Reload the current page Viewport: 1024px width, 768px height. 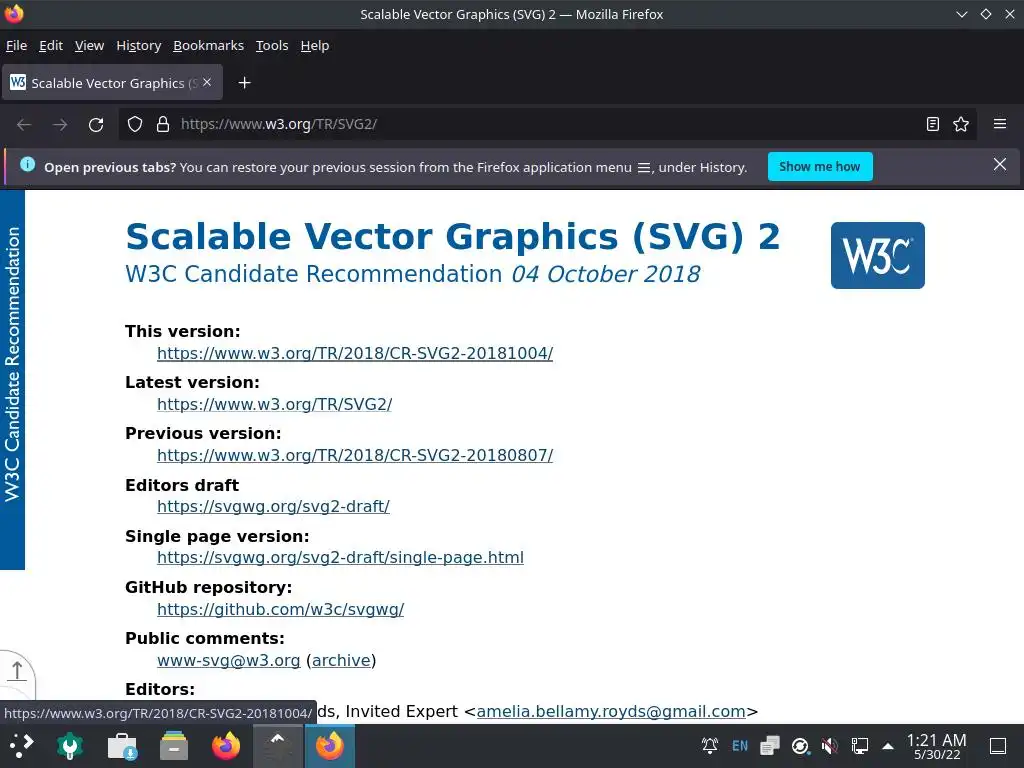coord(96,124)
